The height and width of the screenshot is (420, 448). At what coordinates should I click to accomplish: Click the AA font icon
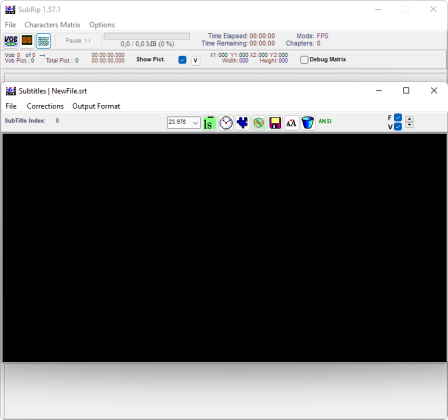[x=291, y=123]
